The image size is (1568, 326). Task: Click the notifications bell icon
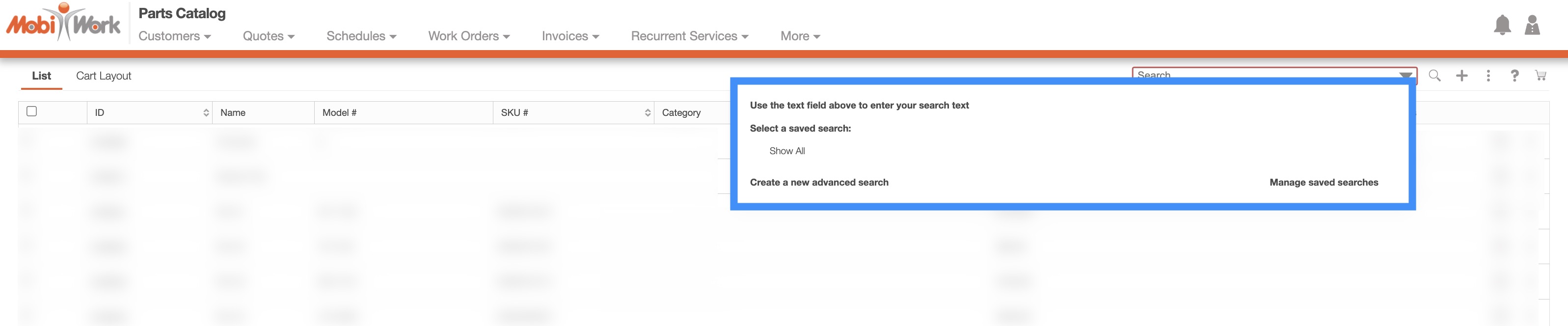pos(1502,25)
